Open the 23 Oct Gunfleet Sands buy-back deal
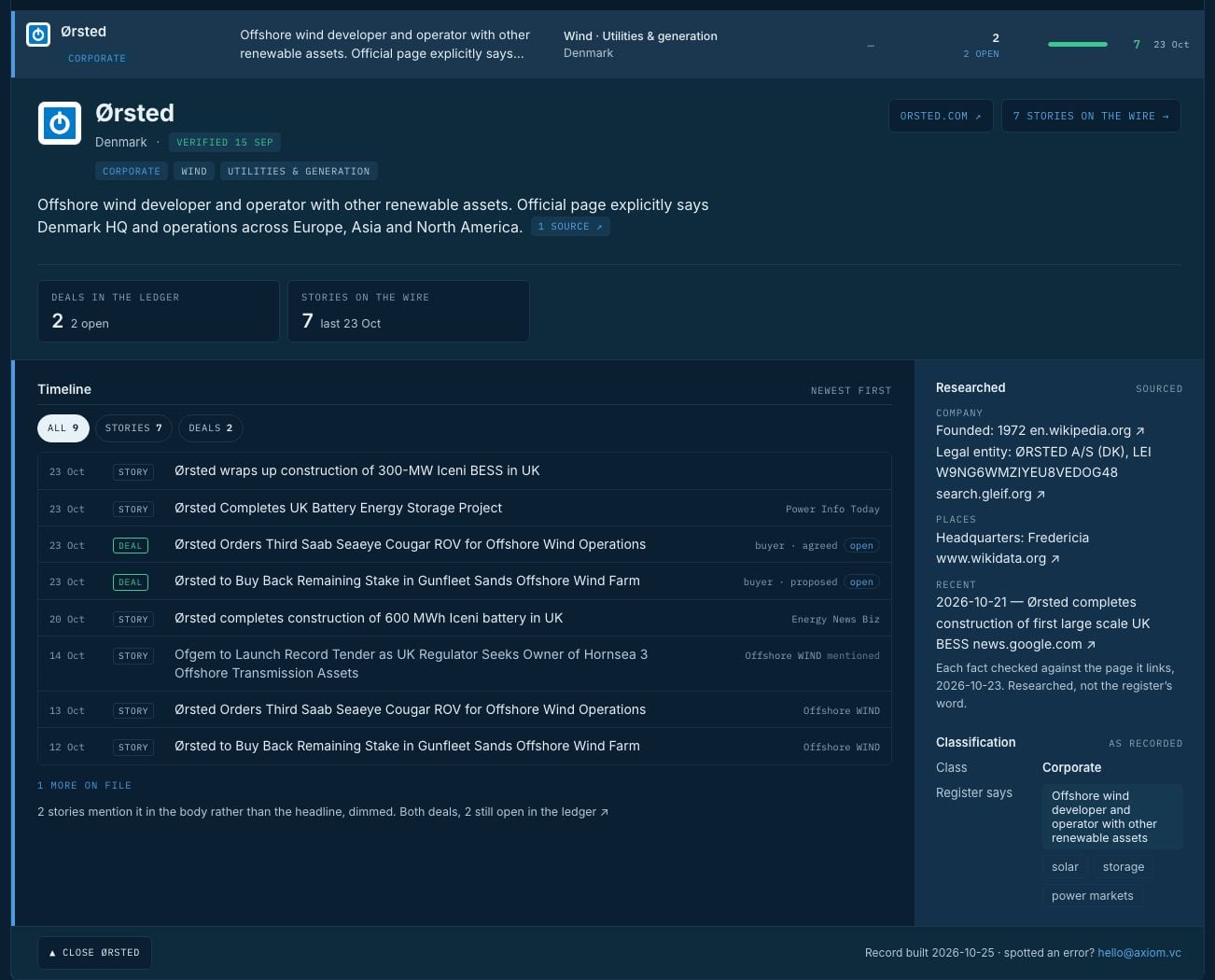Image resolution: width=1215 pixels, height=980 pixels. [465, 581]
